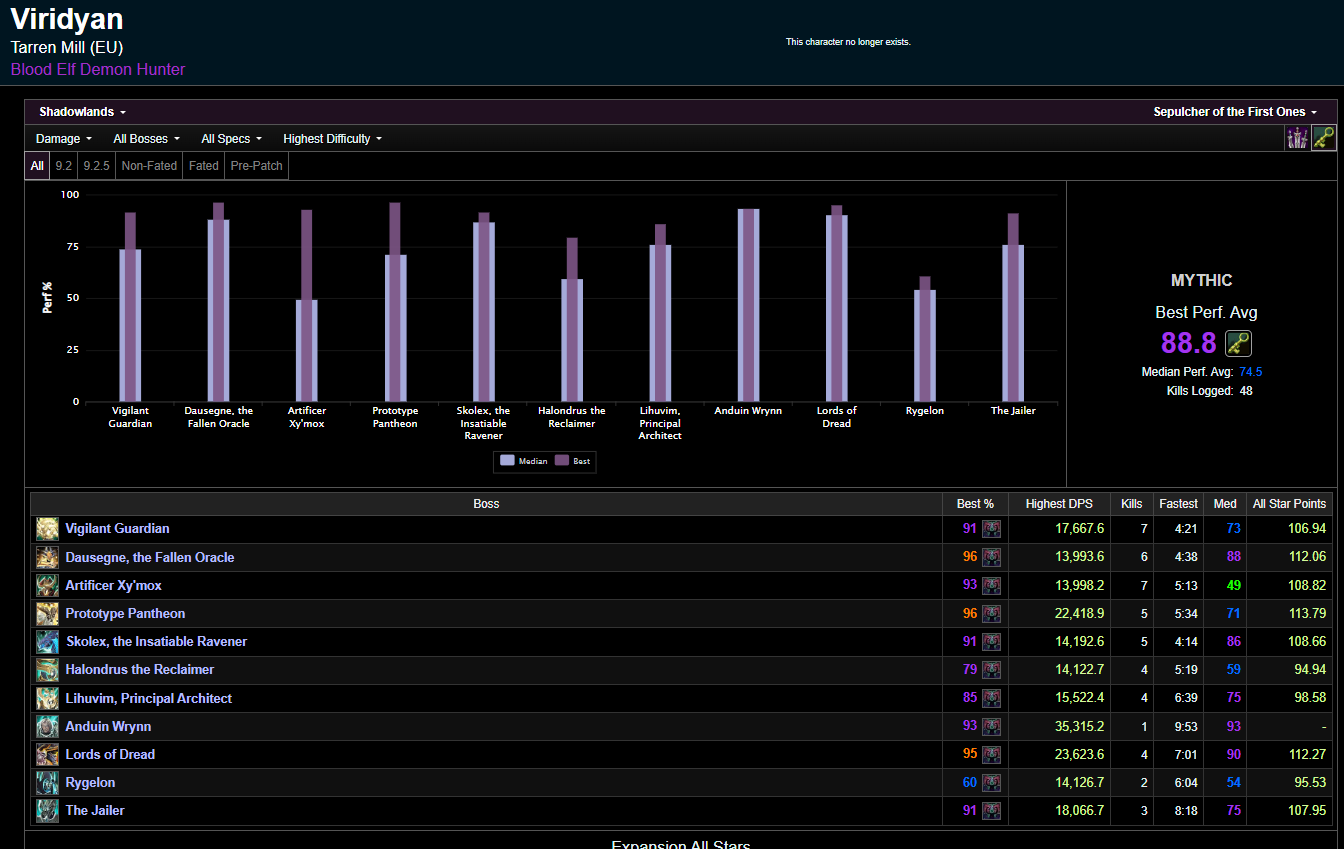Image resolution: width=1344 pixels, height=849 pixels.
Task: Click the Rygelon boss portrait icon
Action: pyautogui.click(x=47, y=782)
